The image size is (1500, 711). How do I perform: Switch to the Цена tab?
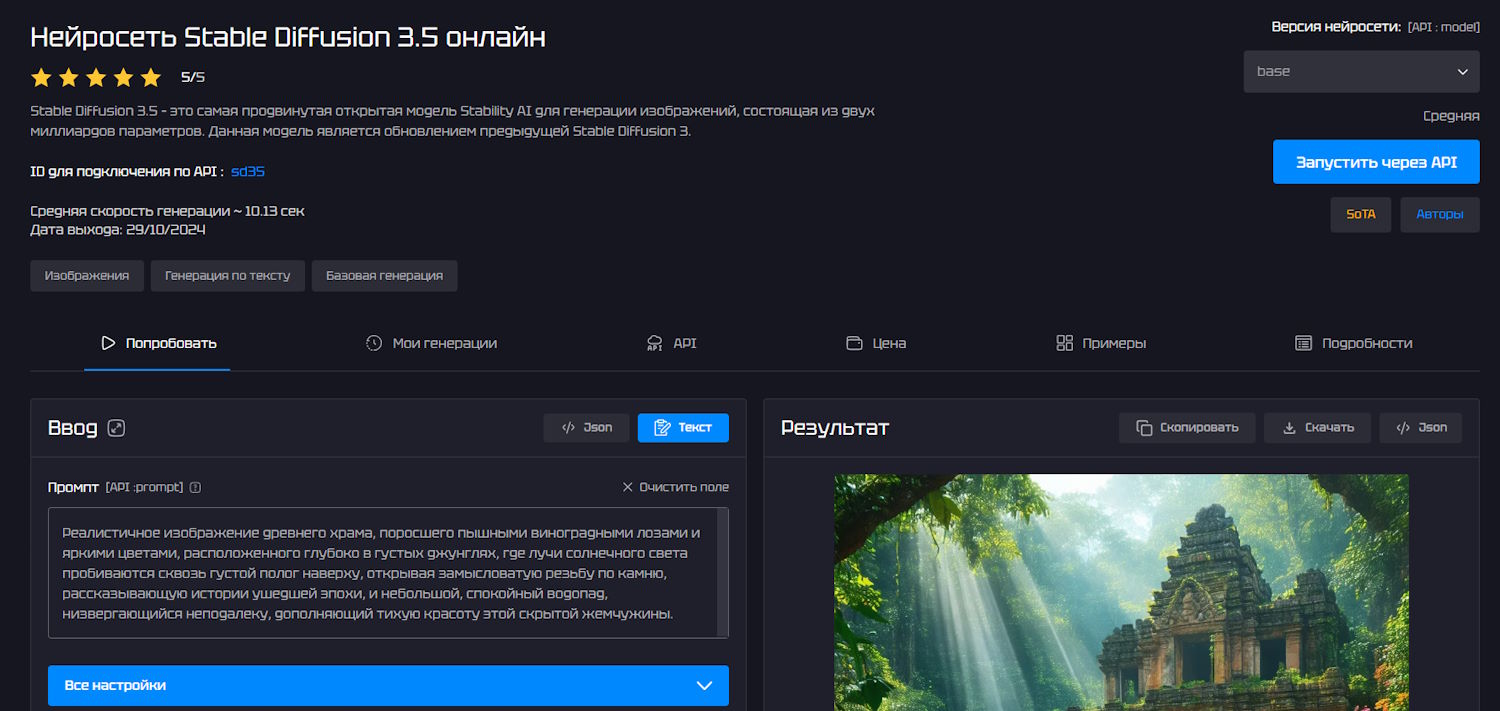click(x=876, y=343)
